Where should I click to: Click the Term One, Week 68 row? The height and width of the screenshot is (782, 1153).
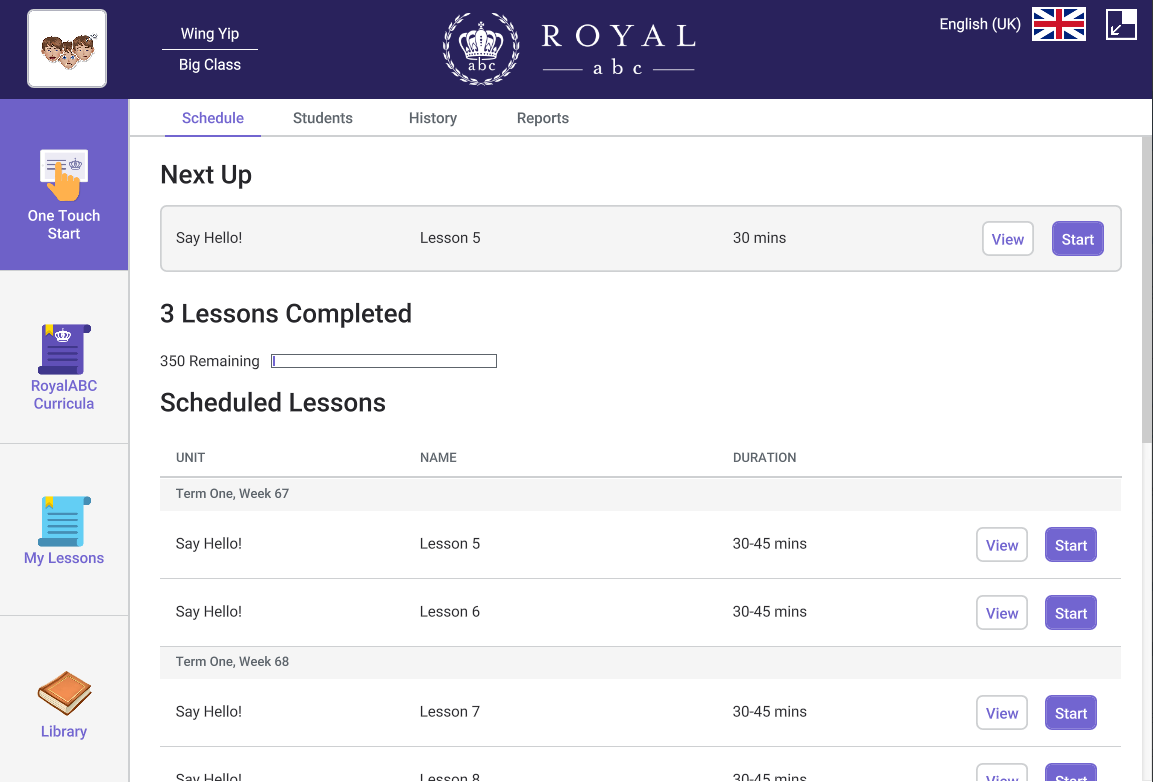coord(640,661)
